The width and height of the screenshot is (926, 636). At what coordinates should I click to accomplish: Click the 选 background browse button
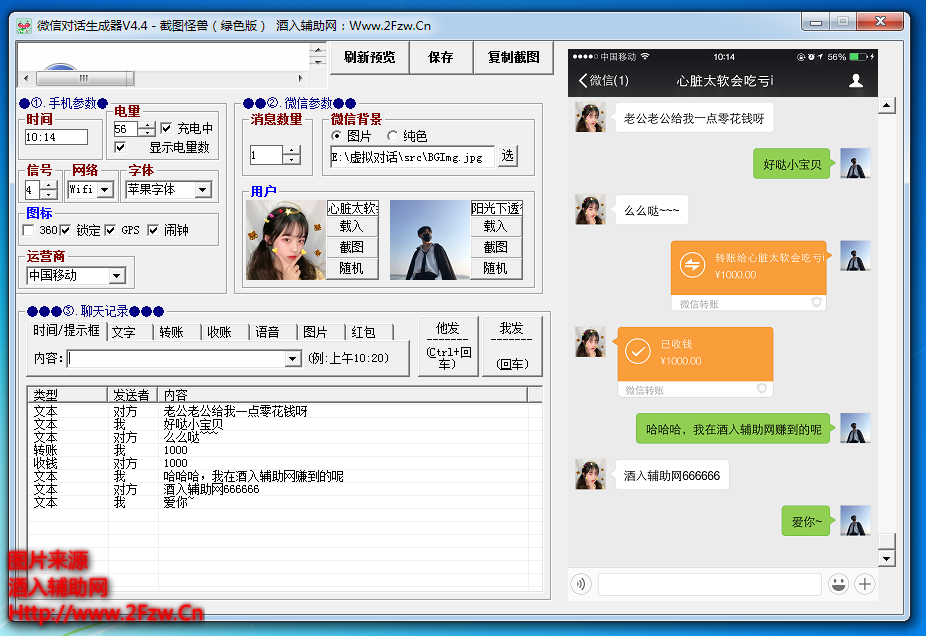(x=508, y=156)
